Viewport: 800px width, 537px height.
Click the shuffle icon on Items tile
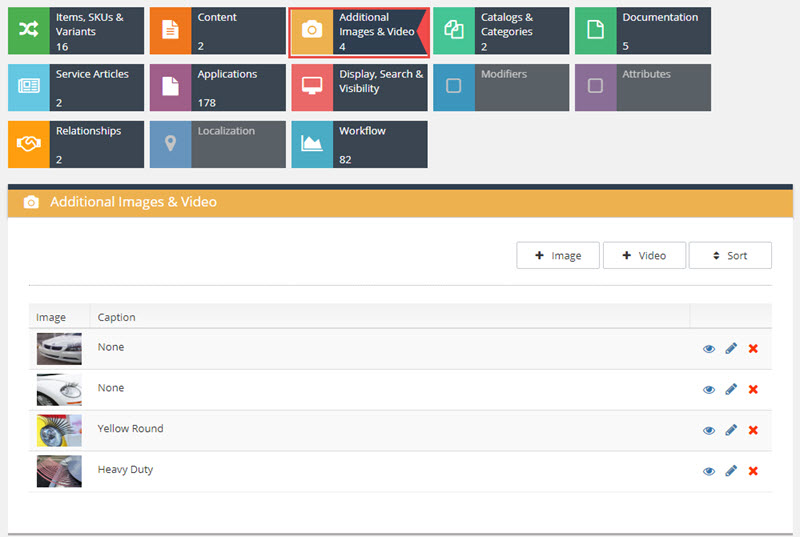(29, 30)
